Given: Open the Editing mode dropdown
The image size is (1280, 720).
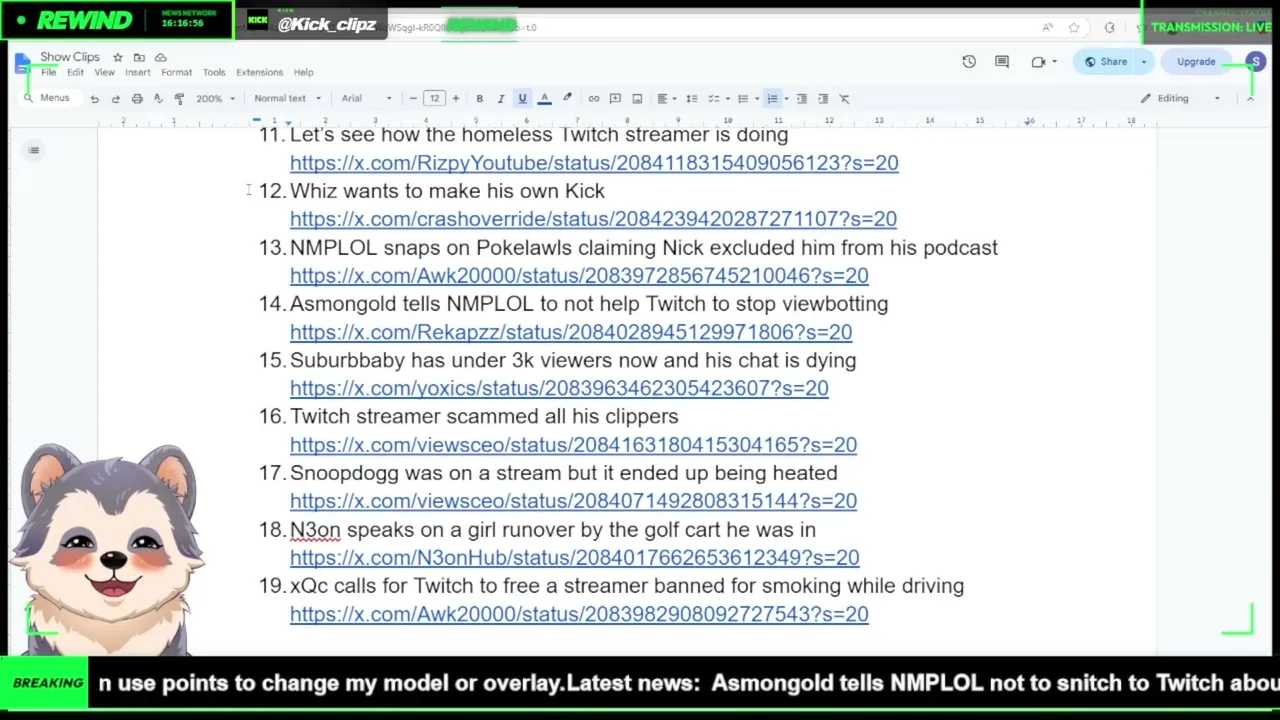Looking at the screenshot, I should point(1181,98).
